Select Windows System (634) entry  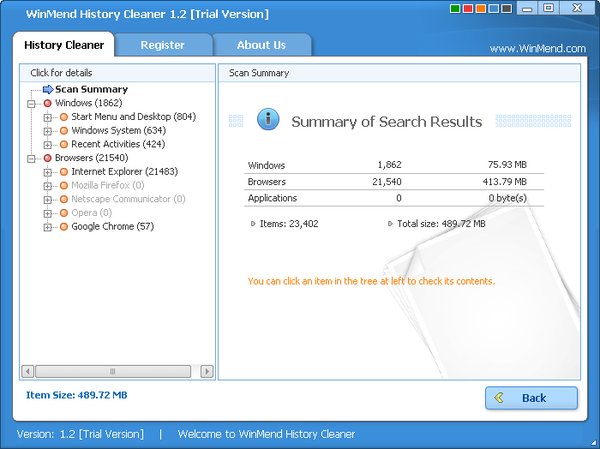(x=119, y=131)
